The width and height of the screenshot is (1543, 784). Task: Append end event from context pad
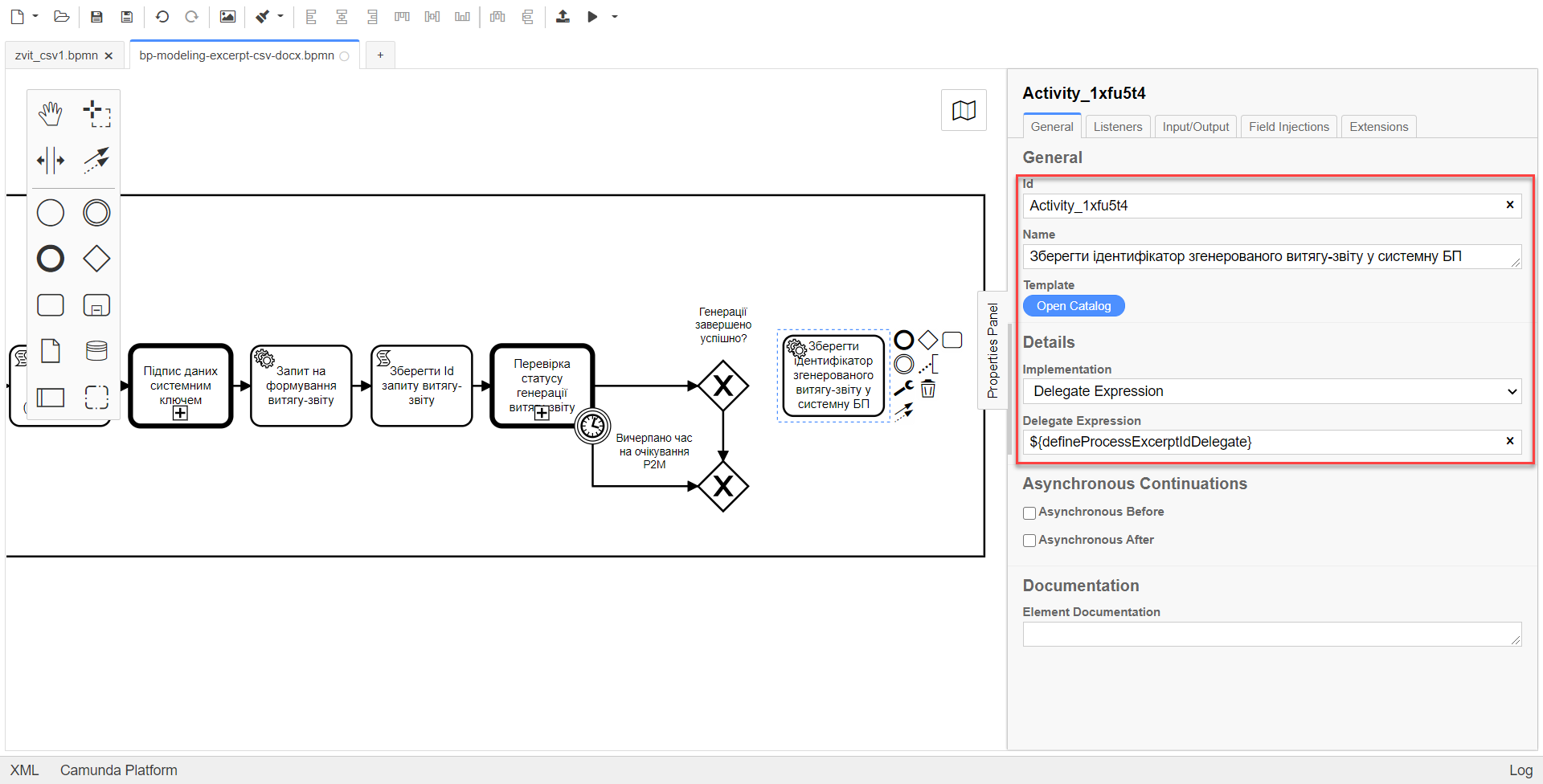point(904,340)
